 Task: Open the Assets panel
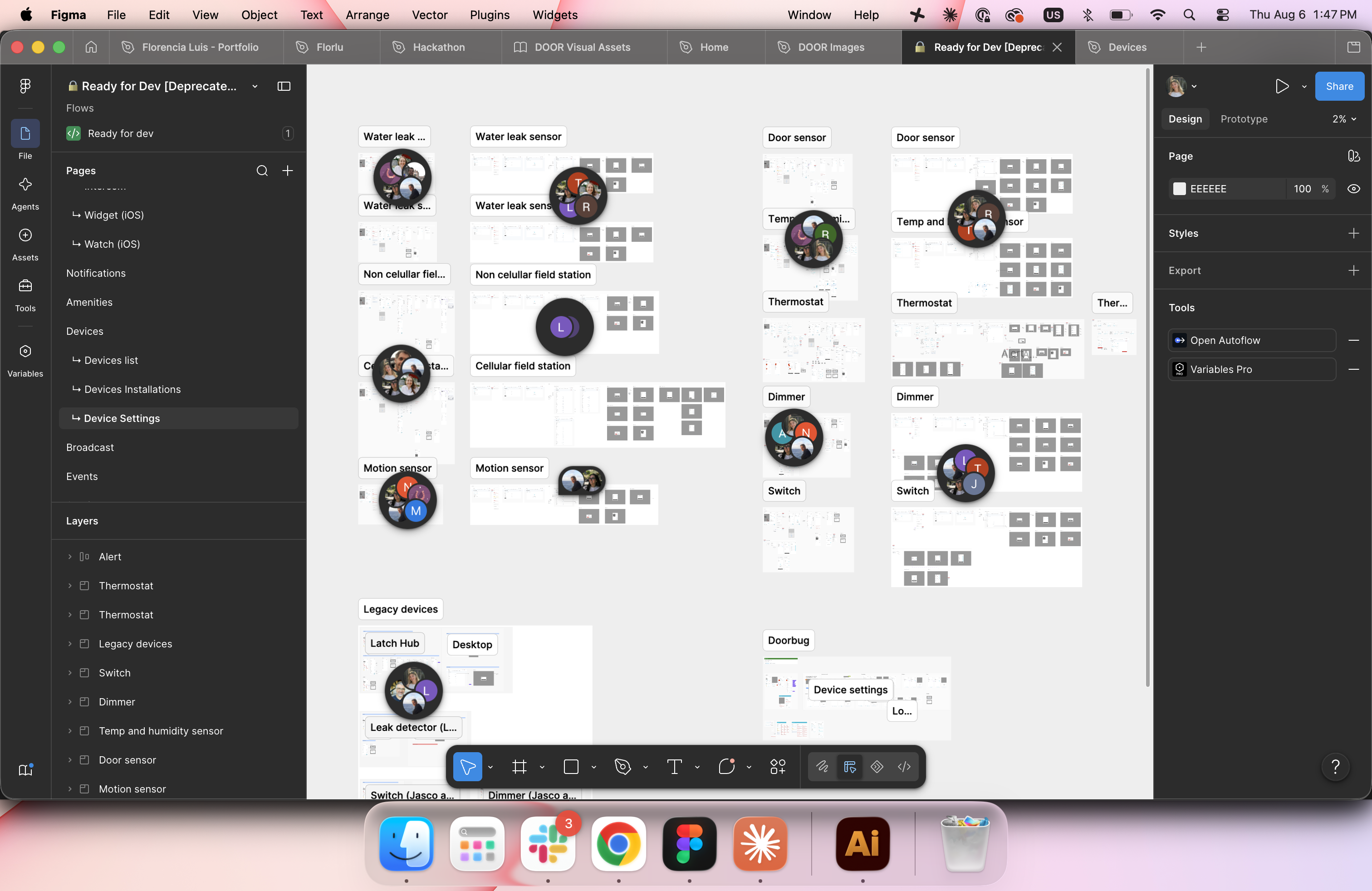25,244
